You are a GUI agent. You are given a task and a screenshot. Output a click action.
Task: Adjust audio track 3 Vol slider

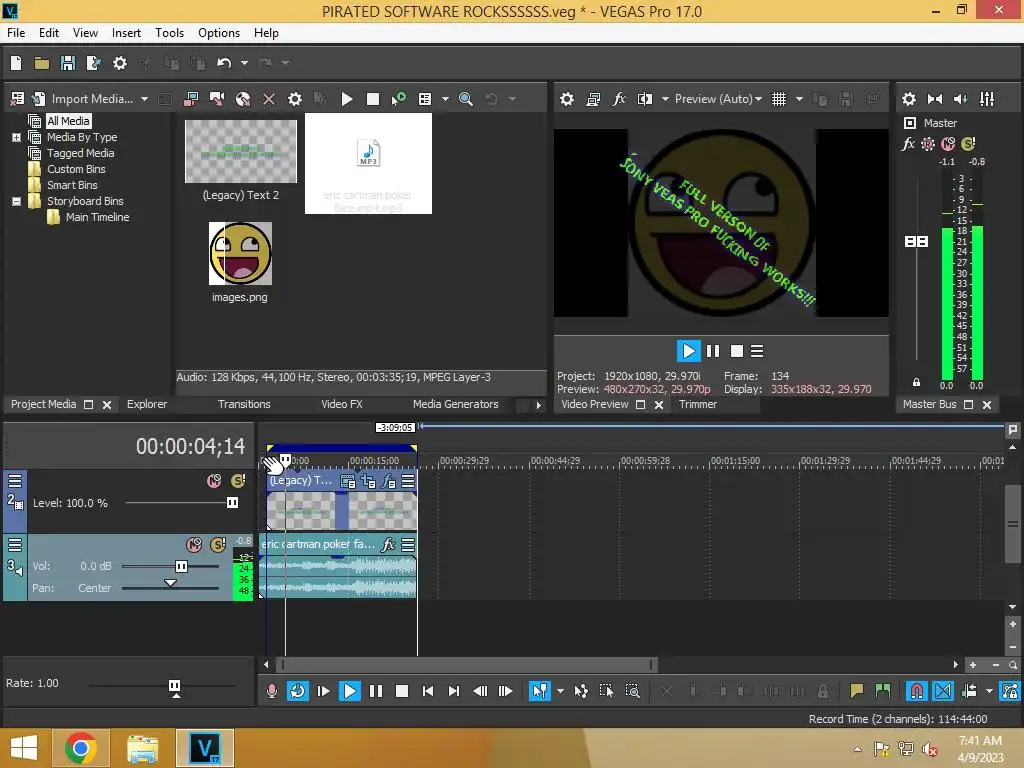click(182, 566)
